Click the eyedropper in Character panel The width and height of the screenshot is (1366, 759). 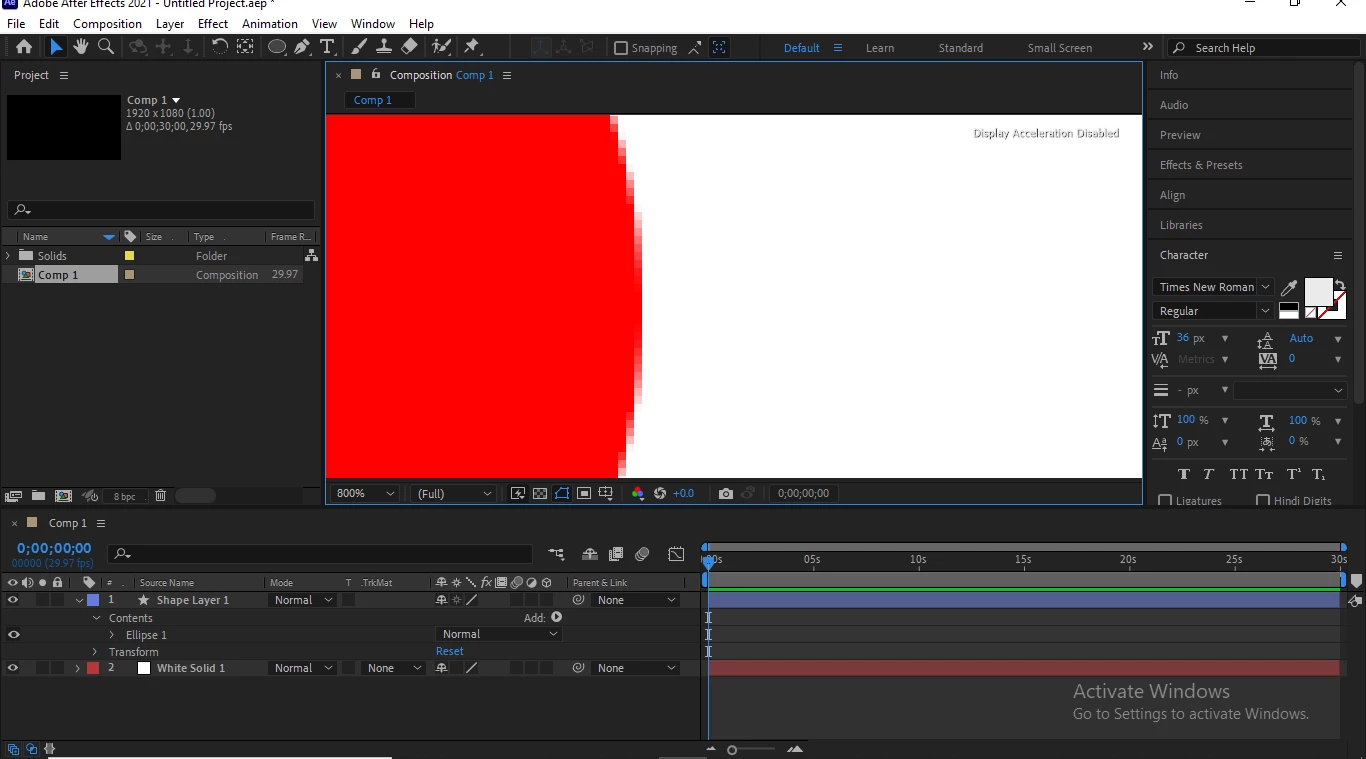(1290, 288)
